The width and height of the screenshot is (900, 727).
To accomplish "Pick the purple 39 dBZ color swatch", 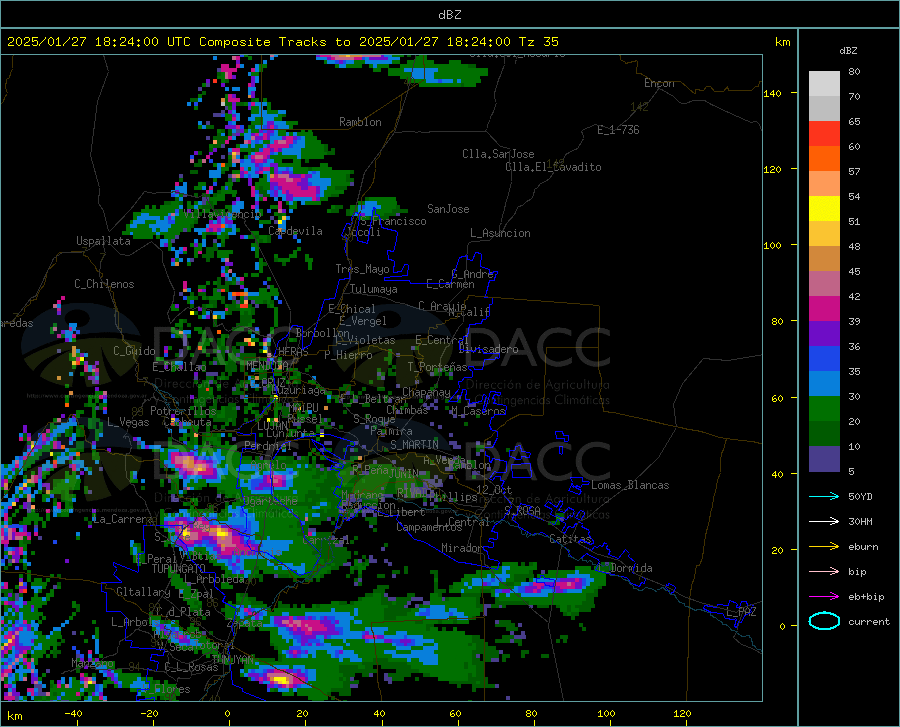I will (824, 334).
